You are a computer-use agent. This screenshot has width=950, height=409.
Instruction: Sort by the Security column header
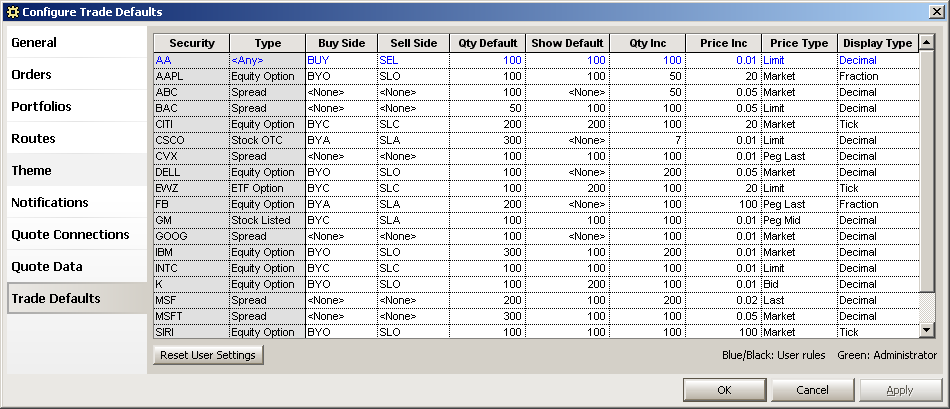pyautogui.click(x=192, y=43)
